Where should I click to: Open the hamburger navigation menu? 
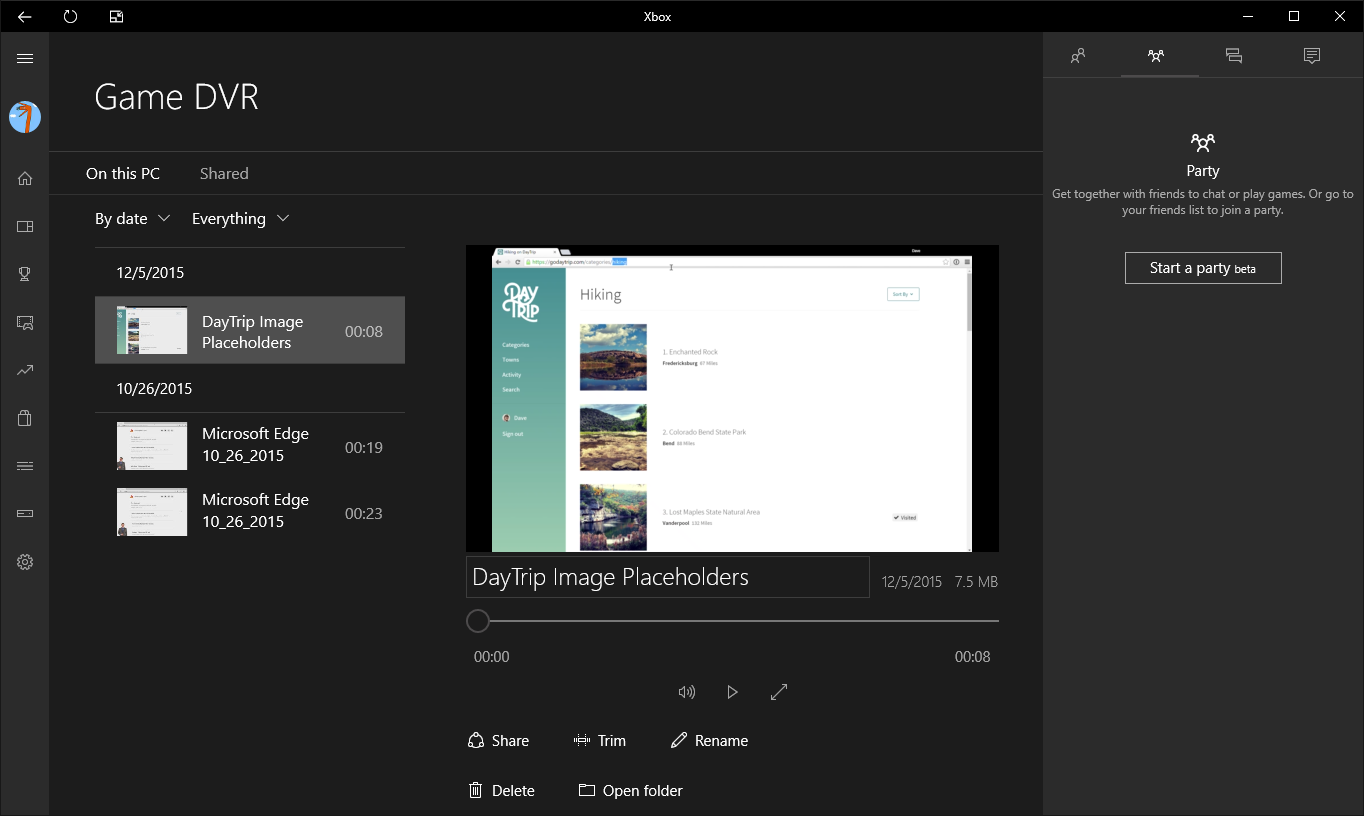coord(25,59)
